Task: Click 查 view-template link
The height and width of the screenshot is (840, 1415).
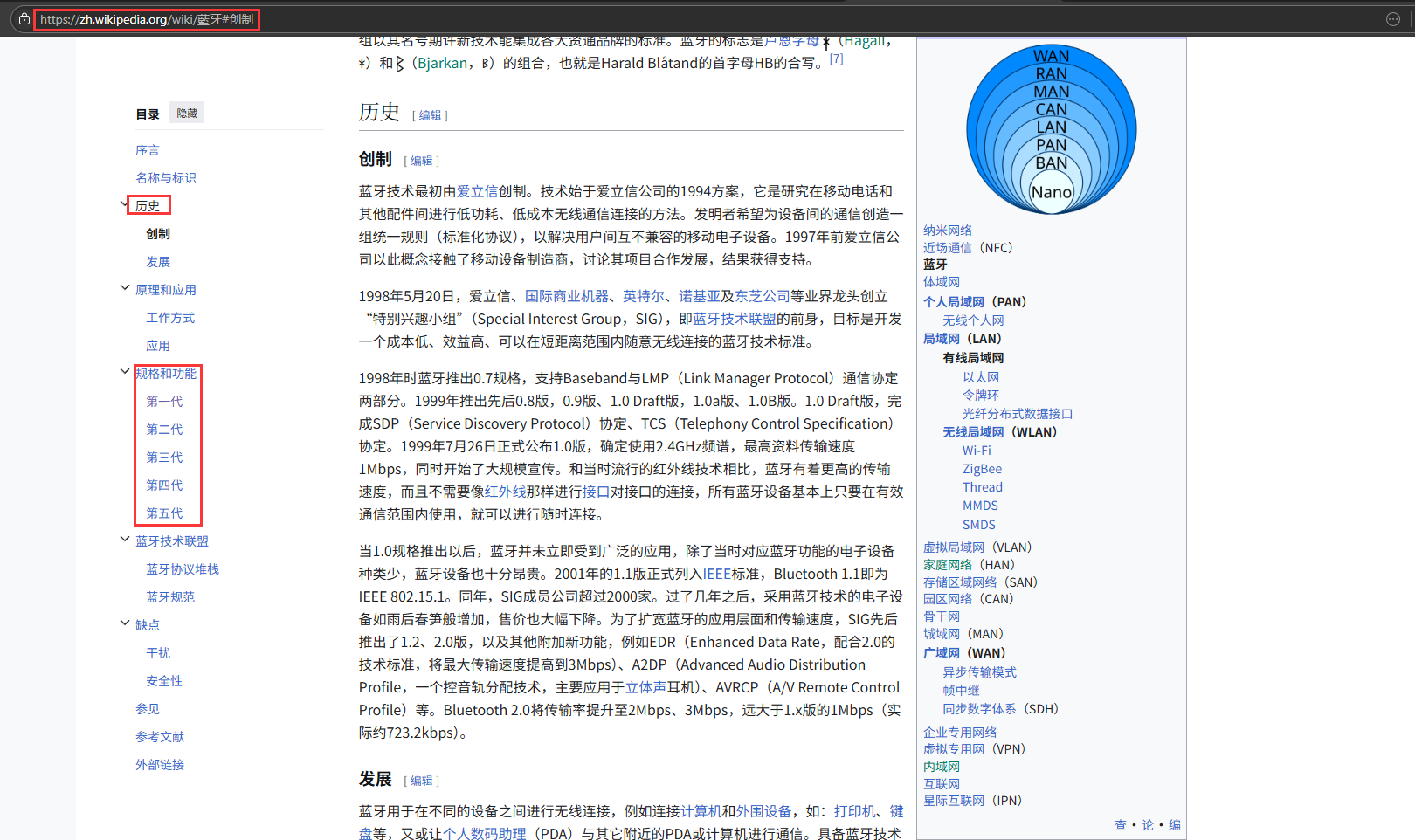Action: 1121,825
